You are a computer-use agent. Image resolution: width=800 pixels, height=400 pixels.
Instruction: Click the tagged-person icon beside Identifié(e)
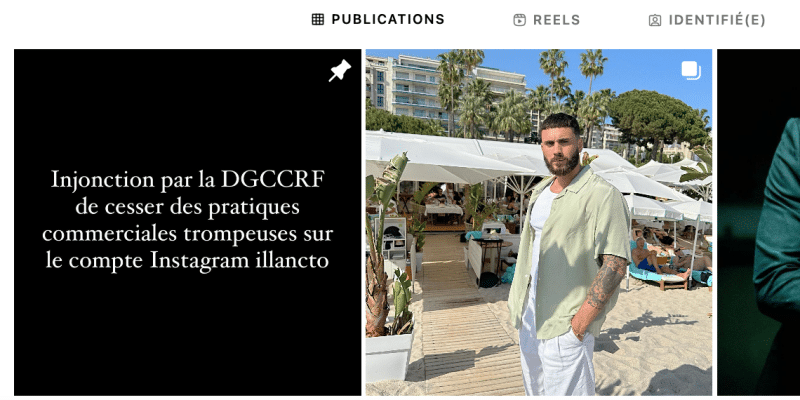[x=655, y=20]
